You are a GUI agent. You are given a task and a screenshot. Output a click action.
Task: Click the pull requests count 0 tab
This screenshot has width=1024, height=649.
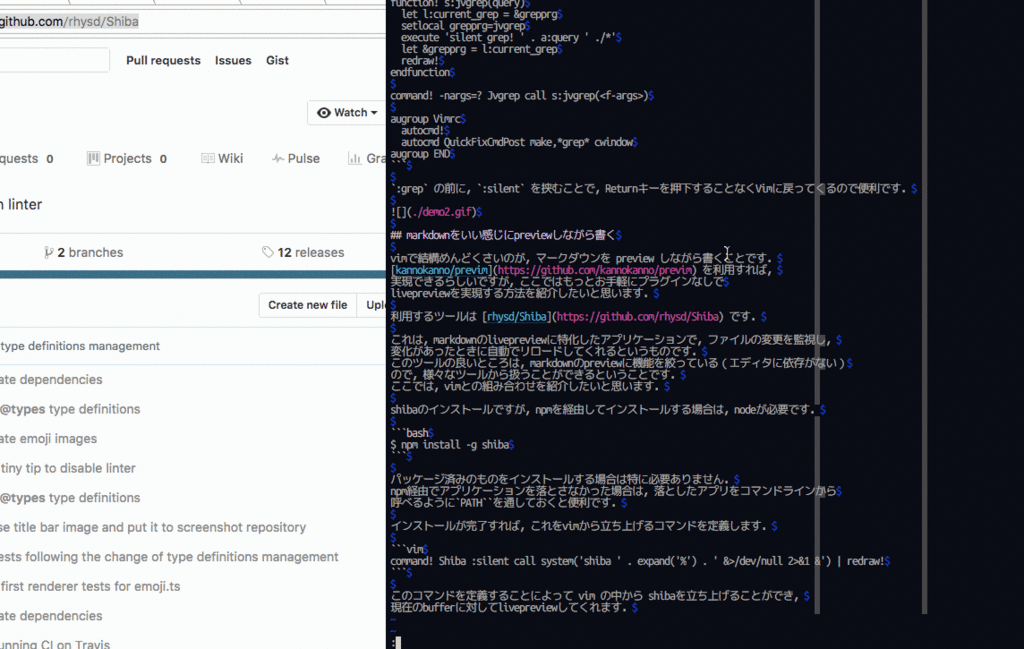27,158
